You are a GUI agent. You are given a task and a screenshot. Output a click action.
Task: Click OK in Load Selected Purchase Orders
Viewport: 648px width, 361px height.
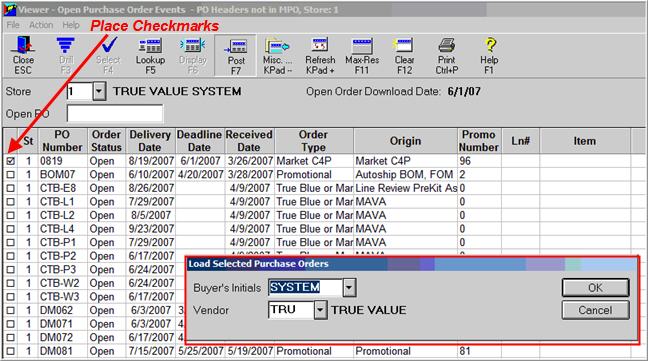(595, 287)
